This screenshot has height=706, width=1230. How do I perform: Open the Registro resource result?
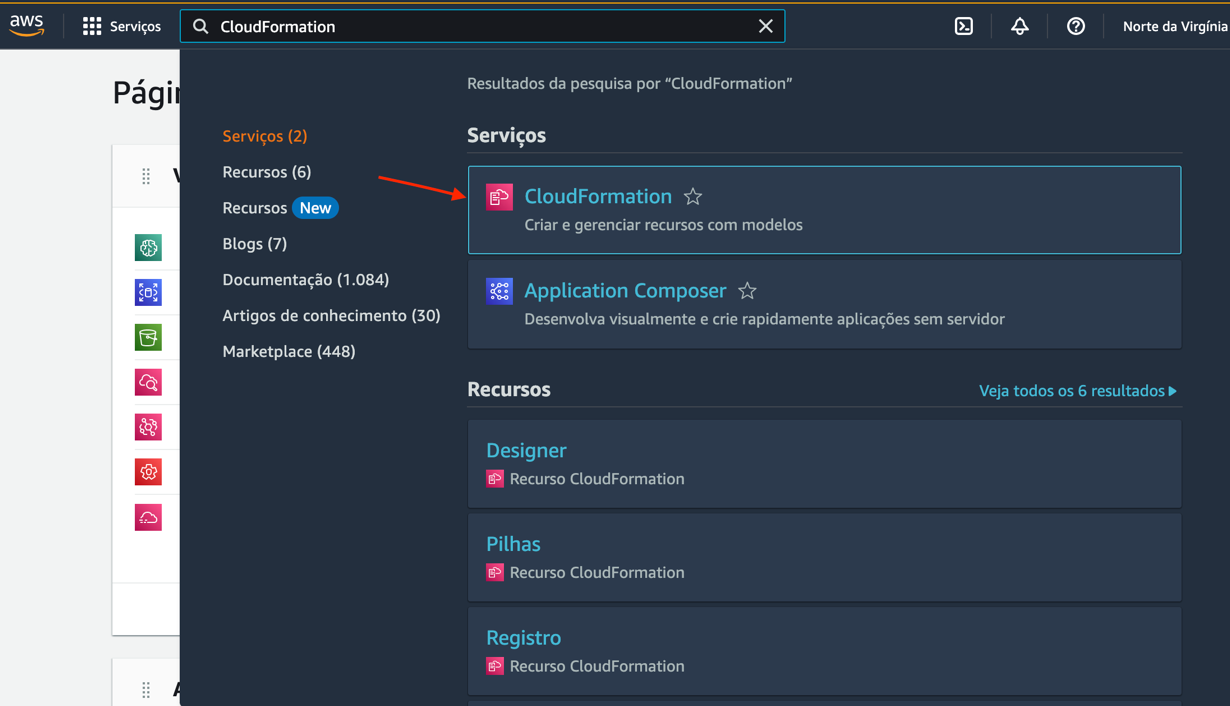(x=824, y=651)
